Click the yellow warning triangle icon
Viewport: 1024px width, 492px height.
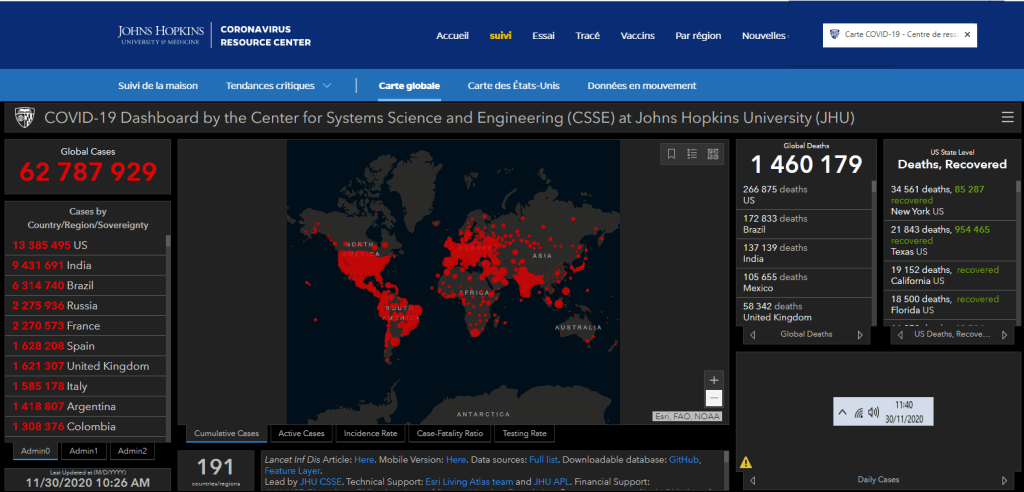745,462
